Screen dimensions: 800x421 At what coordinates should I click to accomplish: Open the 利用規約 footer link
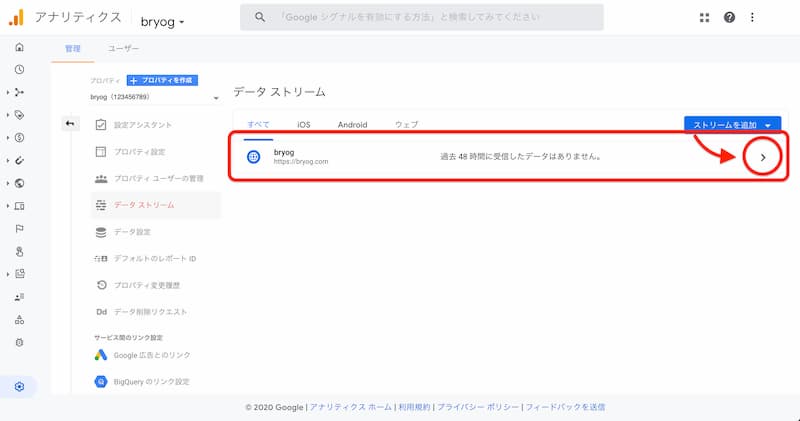414,407
